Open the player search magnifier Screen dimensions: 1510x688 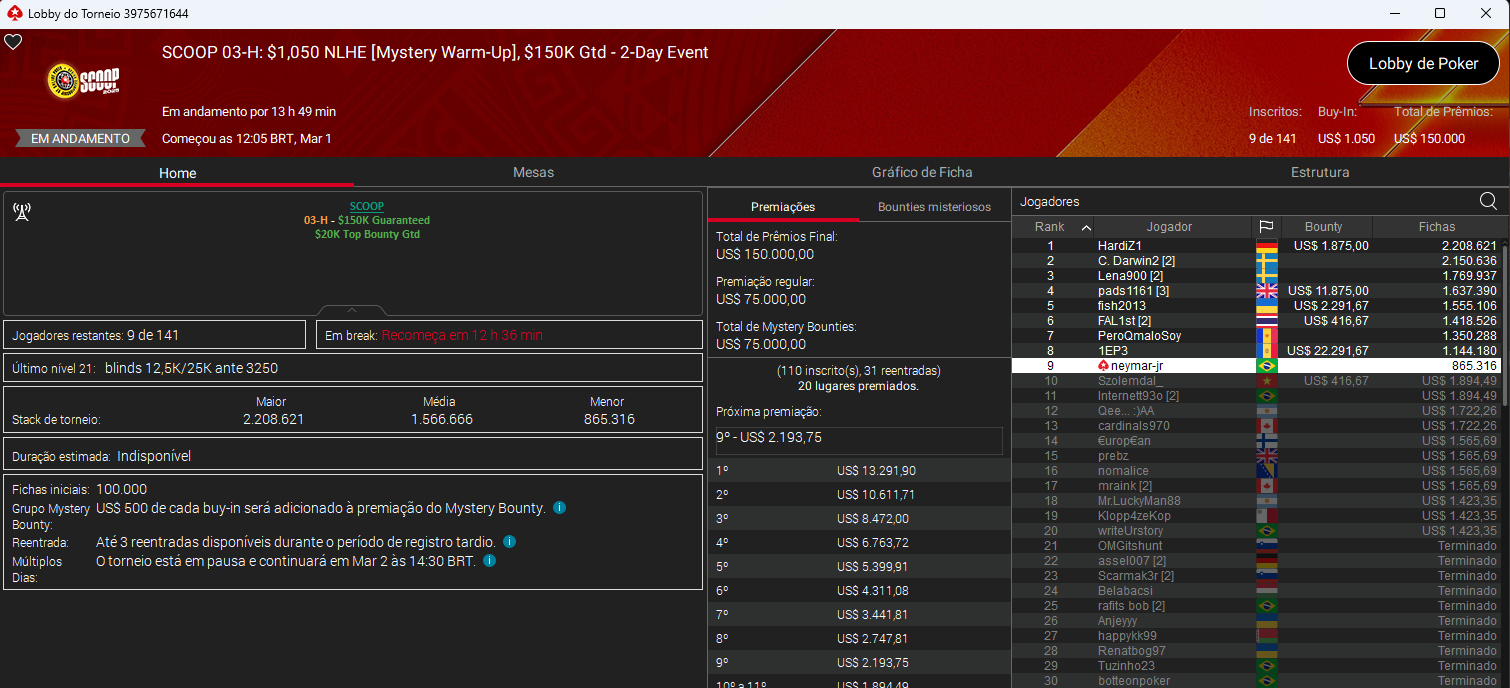click(x=1488, y=202)
